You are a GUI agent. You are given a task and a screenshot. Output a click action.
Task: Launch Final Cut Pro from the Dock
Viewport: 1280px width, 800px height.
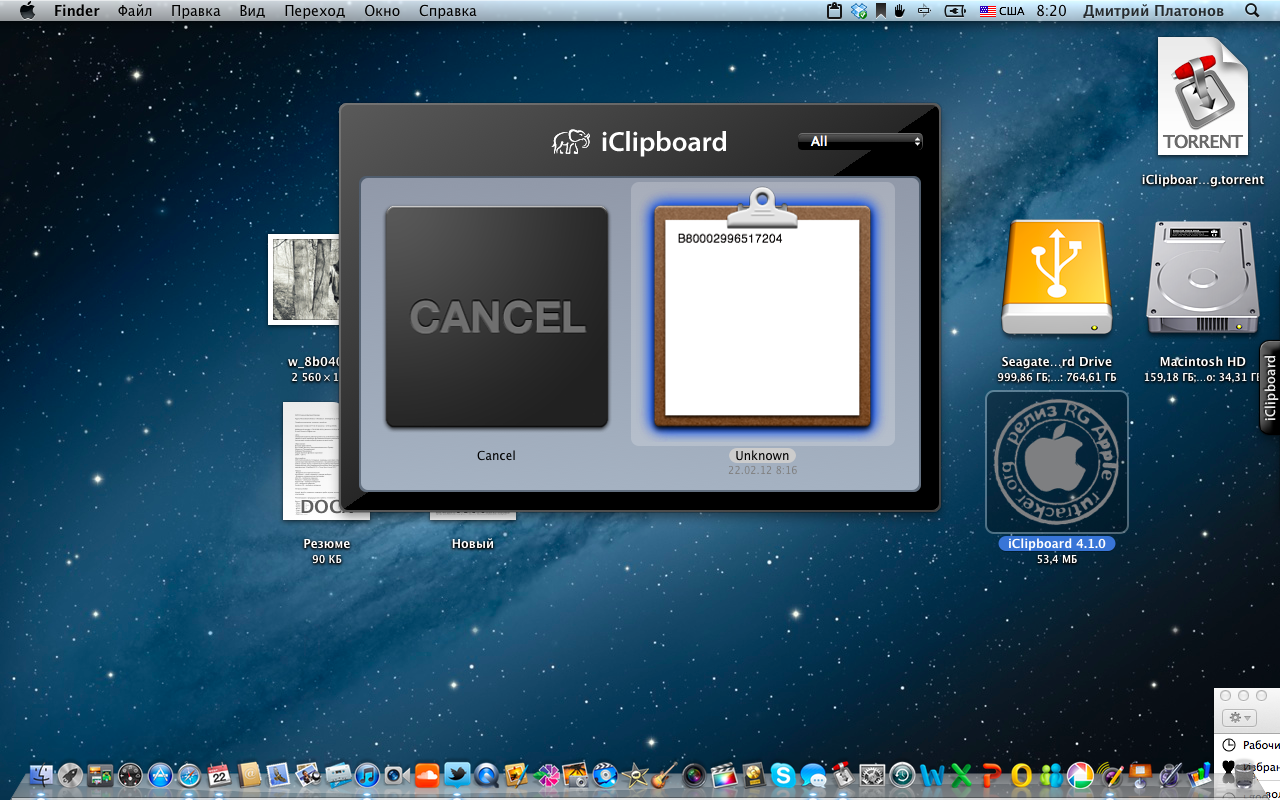724,775
